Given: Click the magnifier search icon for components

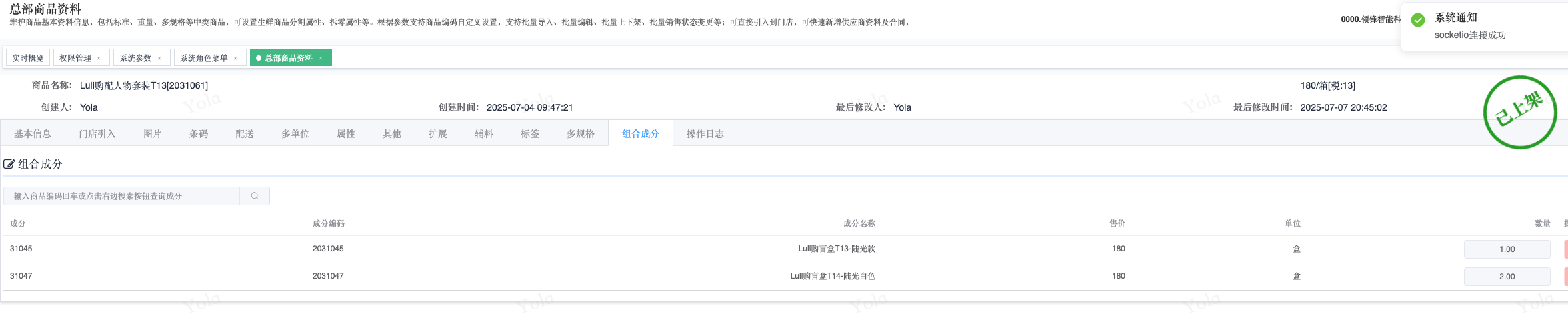Looking at the screenshot, I should 255,196.
